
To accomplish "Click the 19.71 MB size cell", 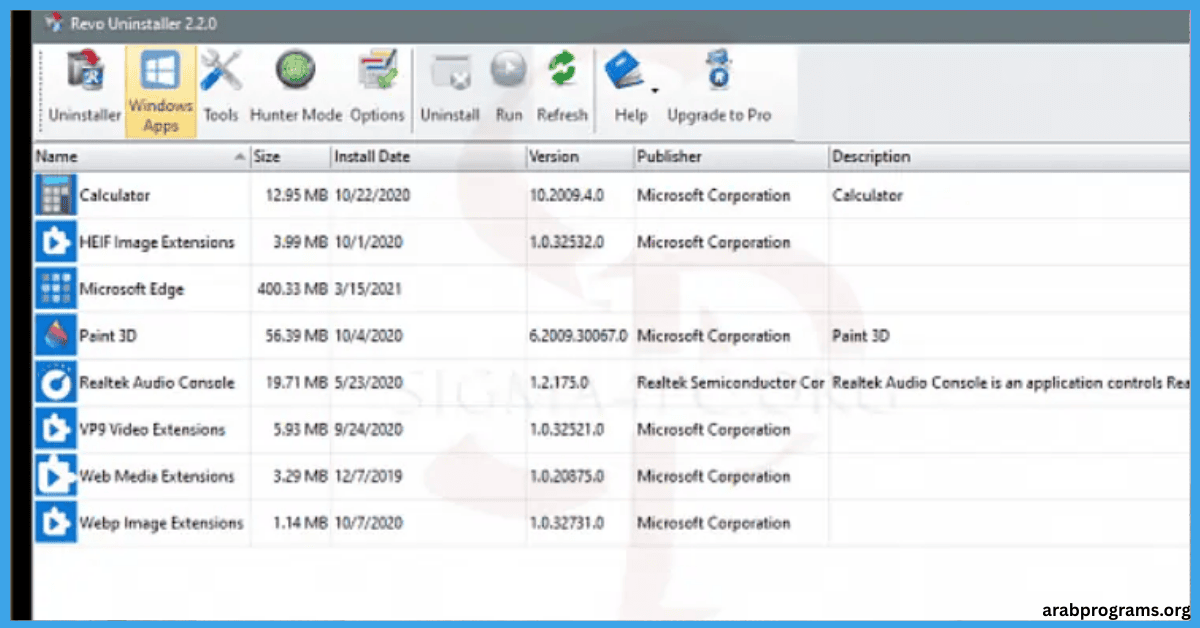I will tap(297, 383).
